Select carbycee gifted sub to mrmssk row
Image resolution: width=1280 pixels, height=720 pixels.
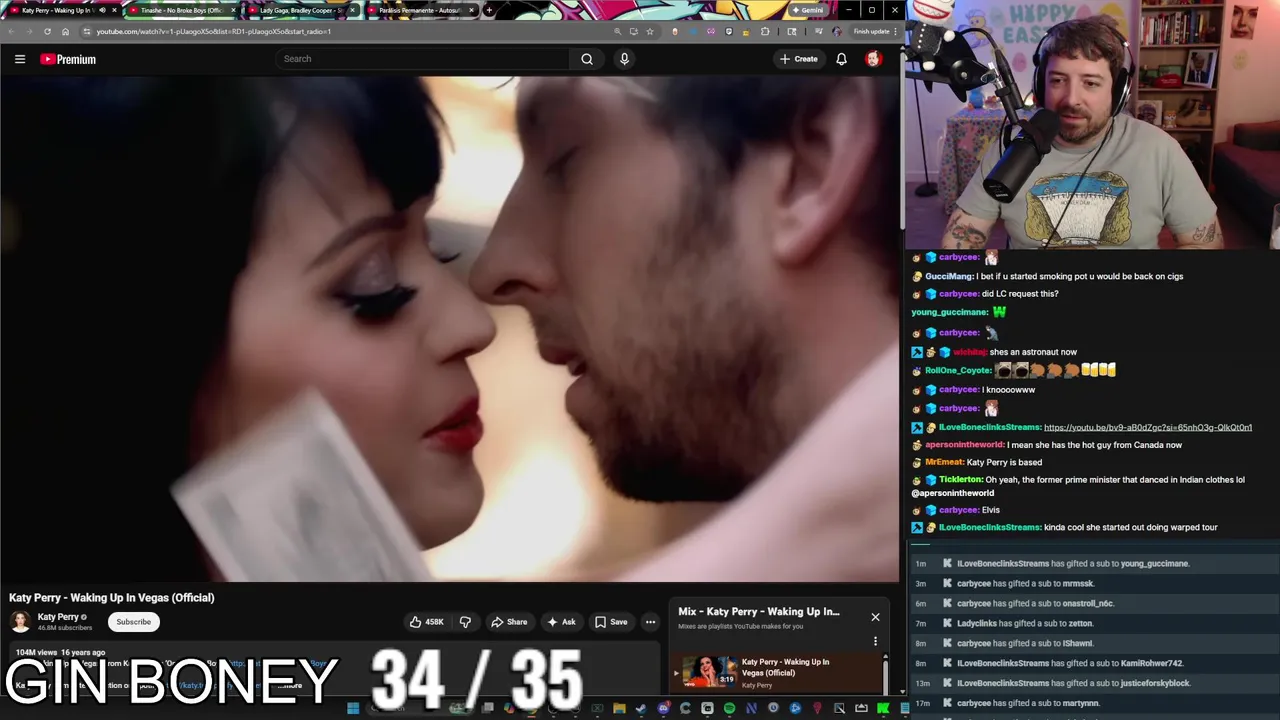click(x=1095, y=583)
